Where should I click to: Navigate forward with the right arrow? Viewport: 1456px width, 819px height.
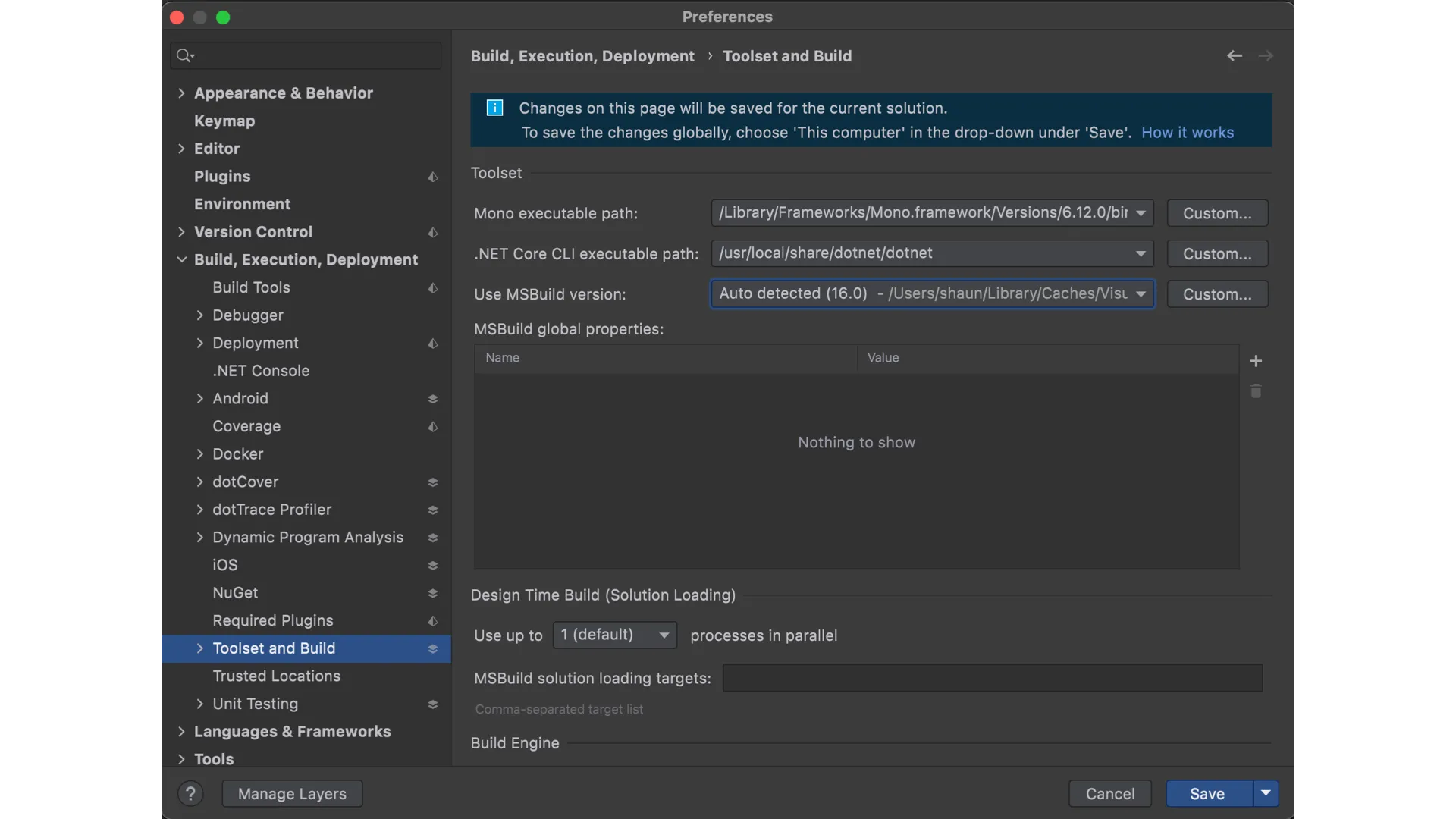1266,56
